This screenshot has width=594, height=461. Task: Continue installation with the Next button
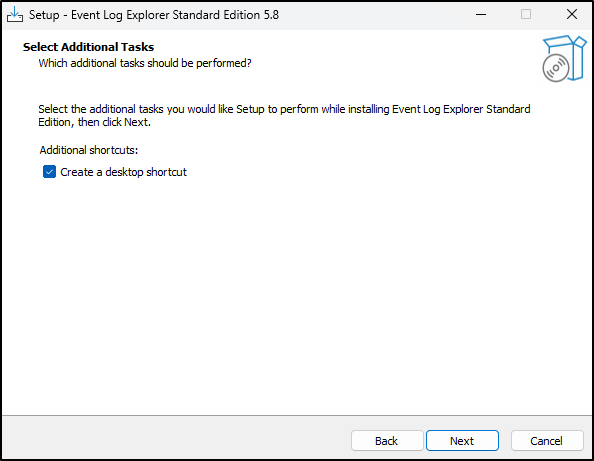(462, 441)
